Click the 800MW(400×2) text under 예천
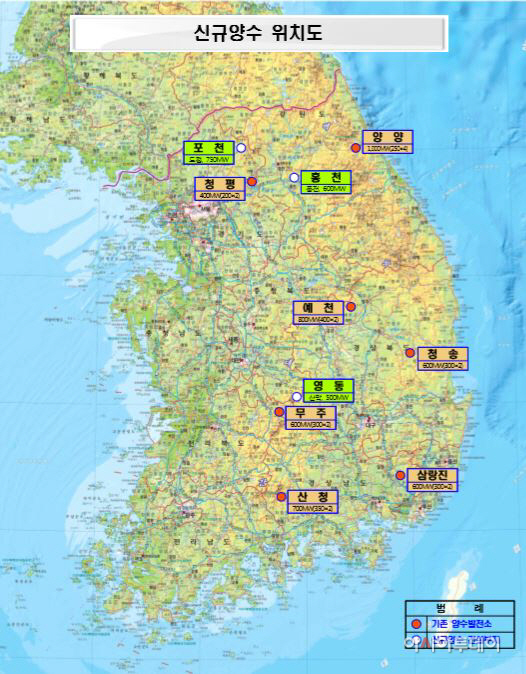526x674 pixels. pos(318,319)
